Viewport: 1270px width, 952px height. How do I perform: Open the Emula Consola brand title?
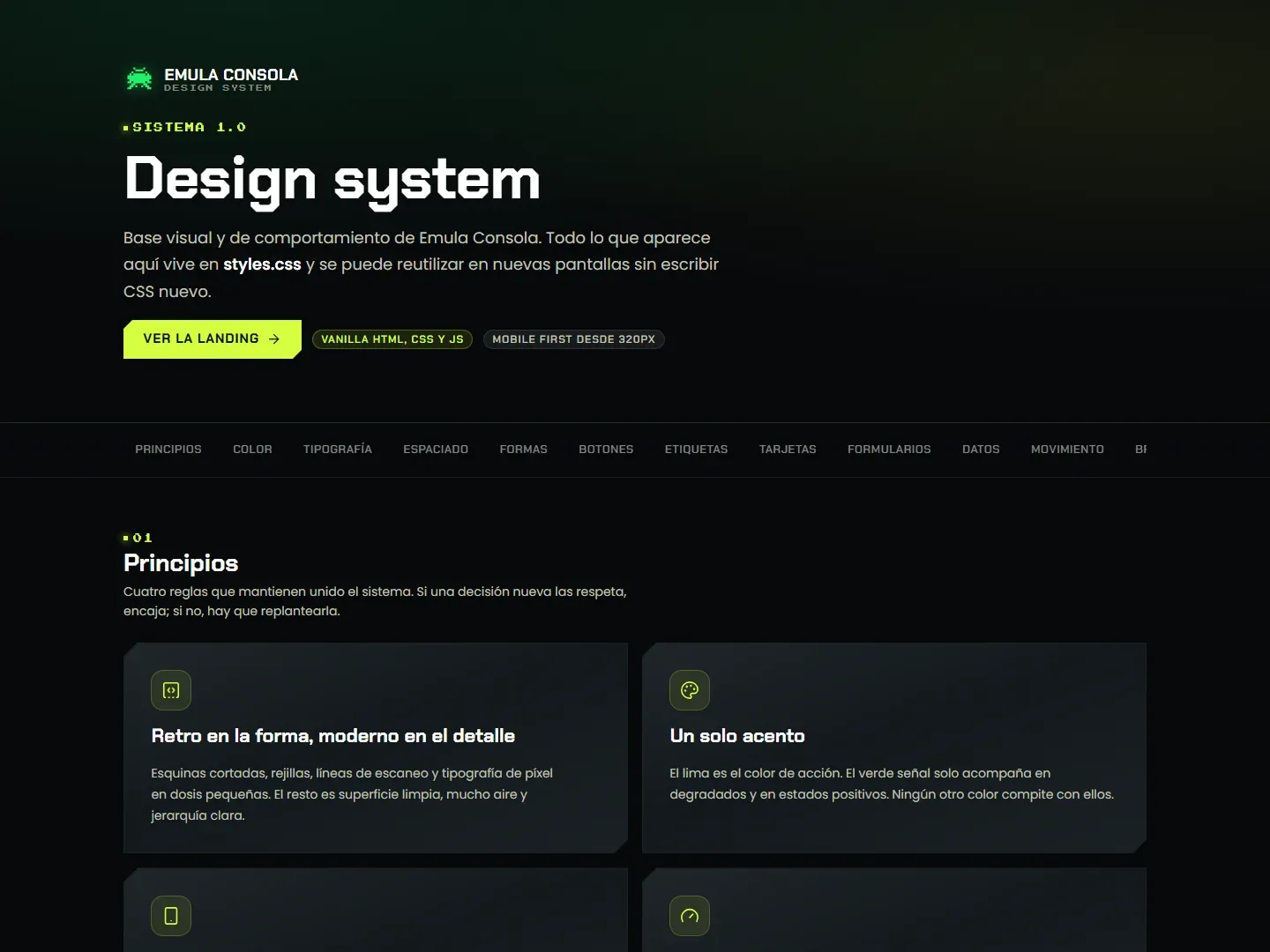coord(231,75)
